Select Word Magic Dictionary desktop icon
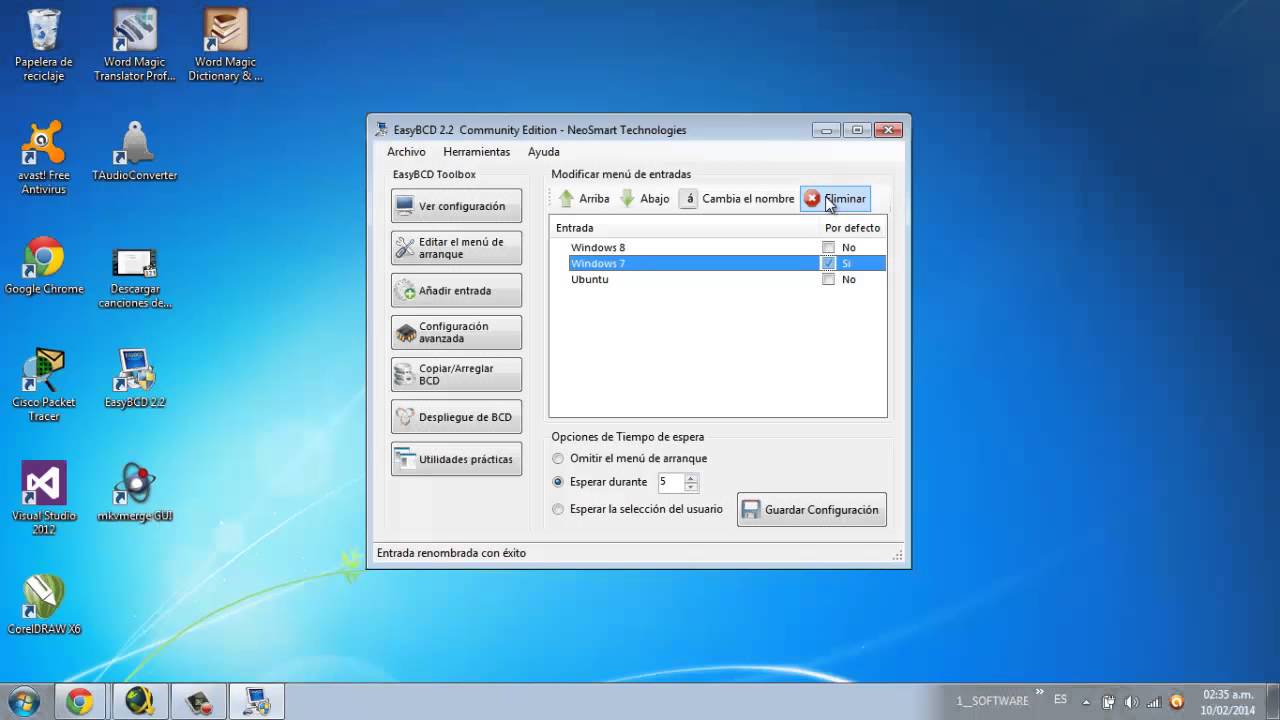The image size is (1280, 720). [x=225, y=46]
